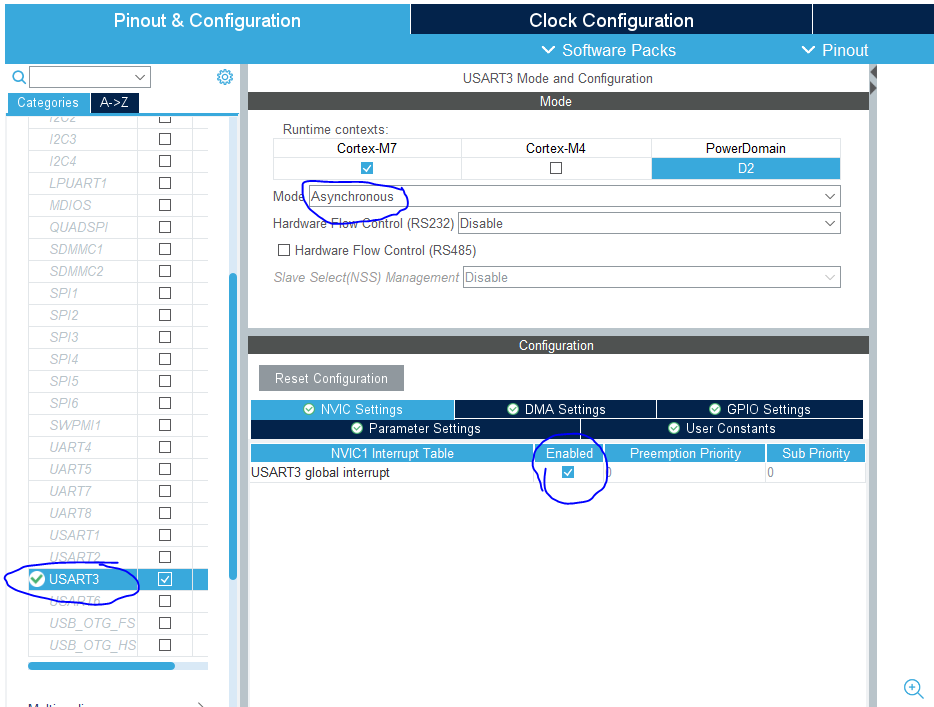The height and width of the screenshot is (707, 934).
Task: Open Hardware Flow Control (RS232) dropdown
Action: (649, 223)
